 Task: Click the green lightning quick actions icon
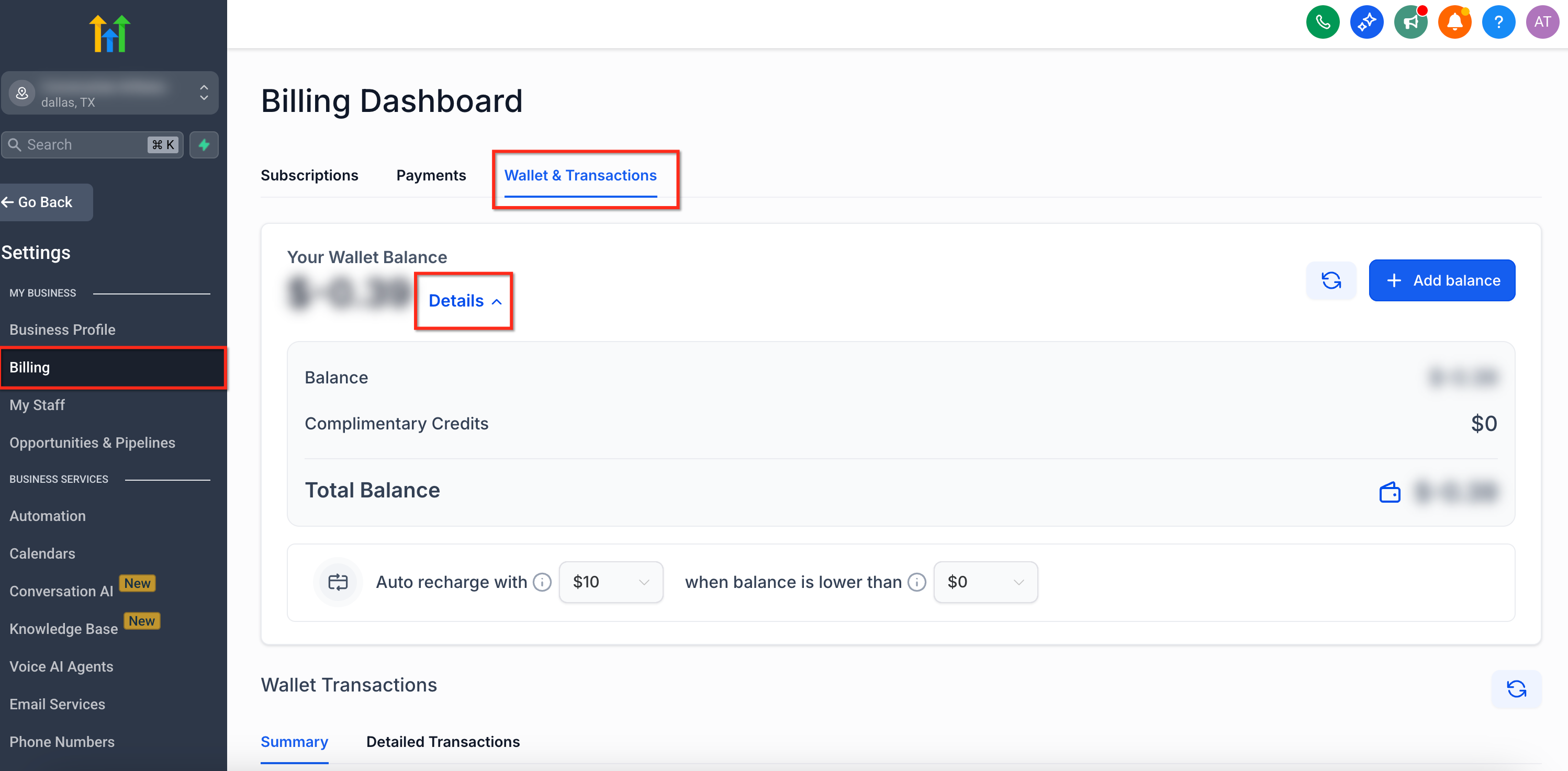tap(204, 145)
